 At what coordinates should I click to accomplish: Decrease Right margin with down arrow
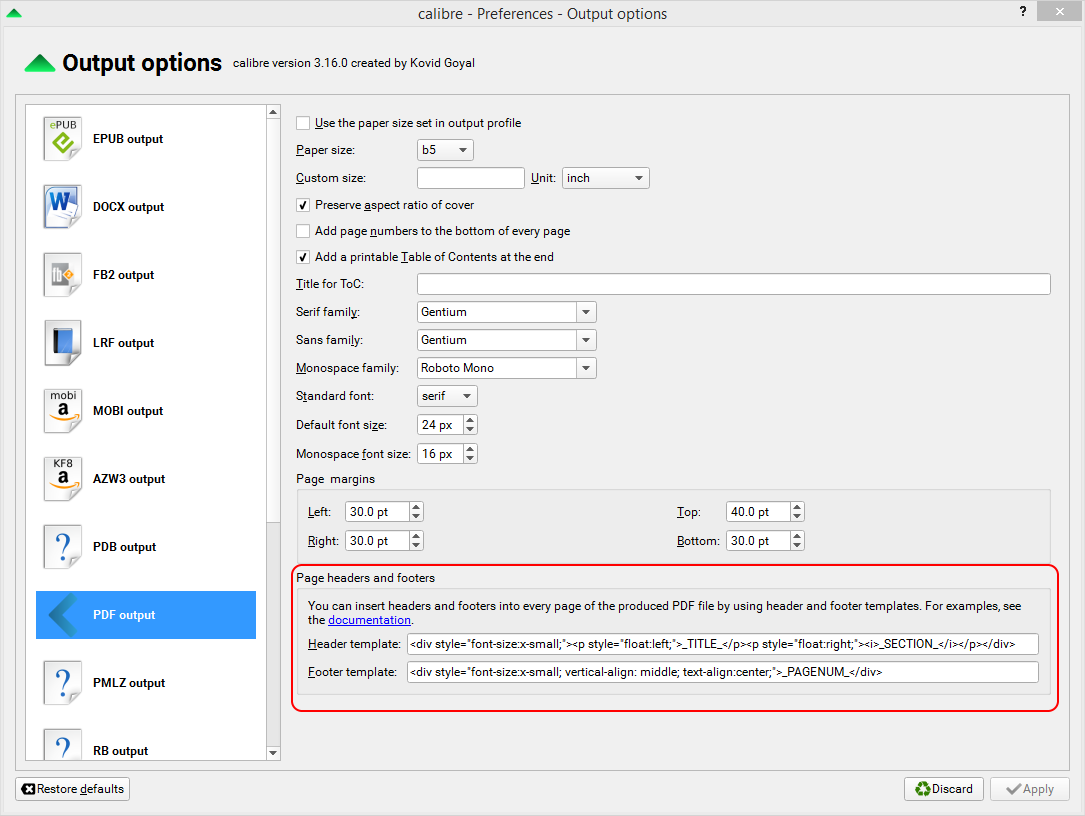(x=416, y=546)
